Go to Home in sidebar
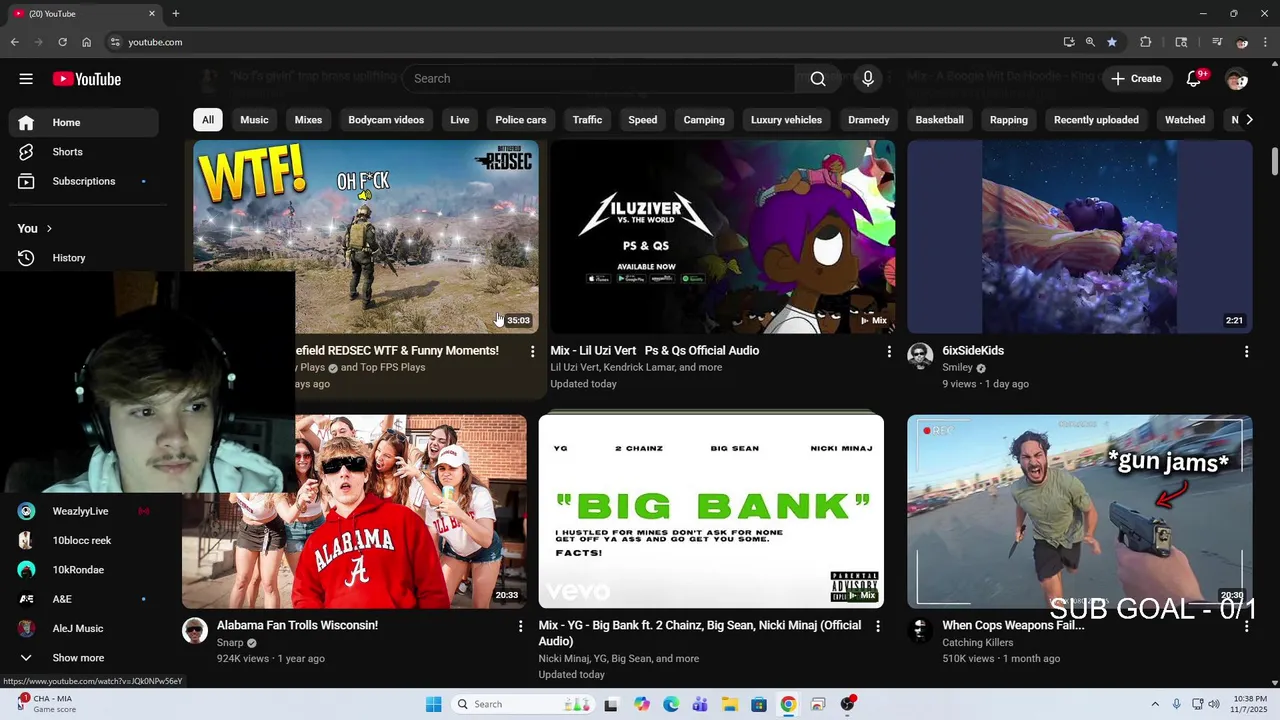Image resolution: width=1280 pixels, height=720 pixels. click(84, 122)
